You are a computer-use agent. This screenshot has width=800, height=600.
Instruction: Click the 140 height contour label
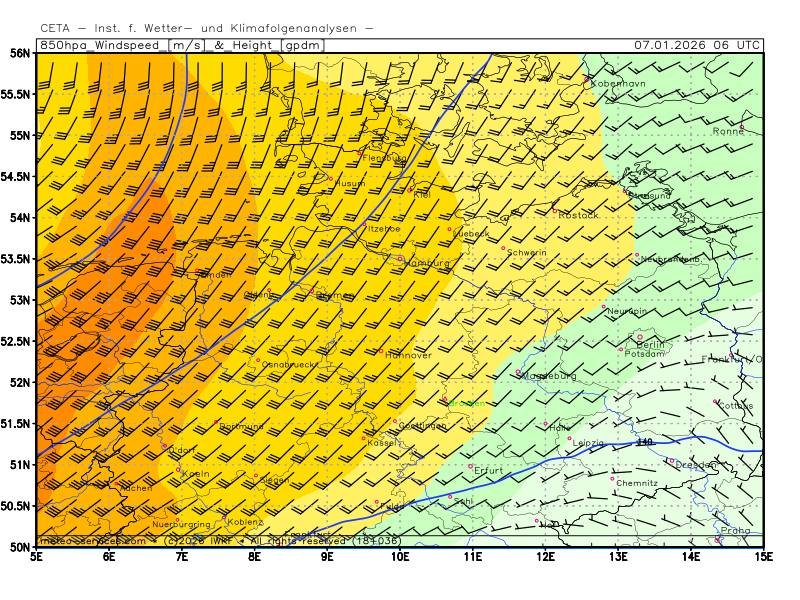click(644, 442)
